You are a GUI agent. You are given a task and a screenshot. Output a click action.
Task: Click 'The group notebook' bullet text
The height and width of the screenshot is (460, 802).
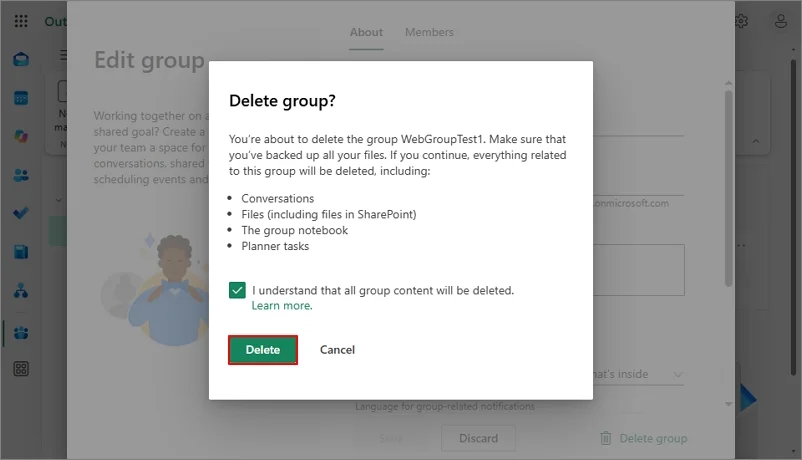tap(295, 230)
